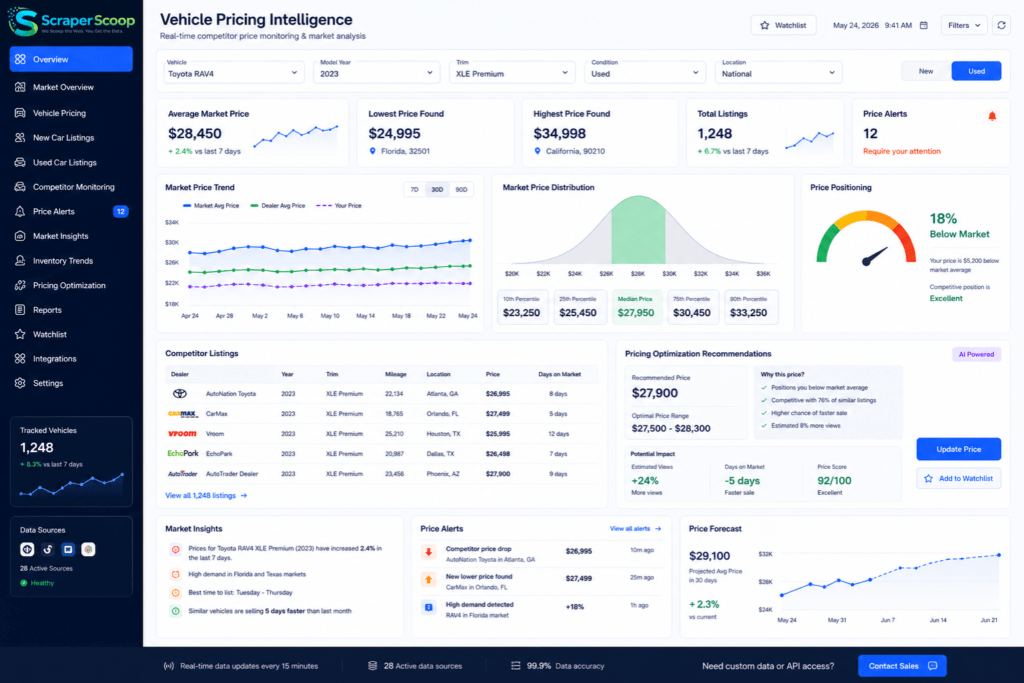Click the Update Price button

(x=958, y=449)
